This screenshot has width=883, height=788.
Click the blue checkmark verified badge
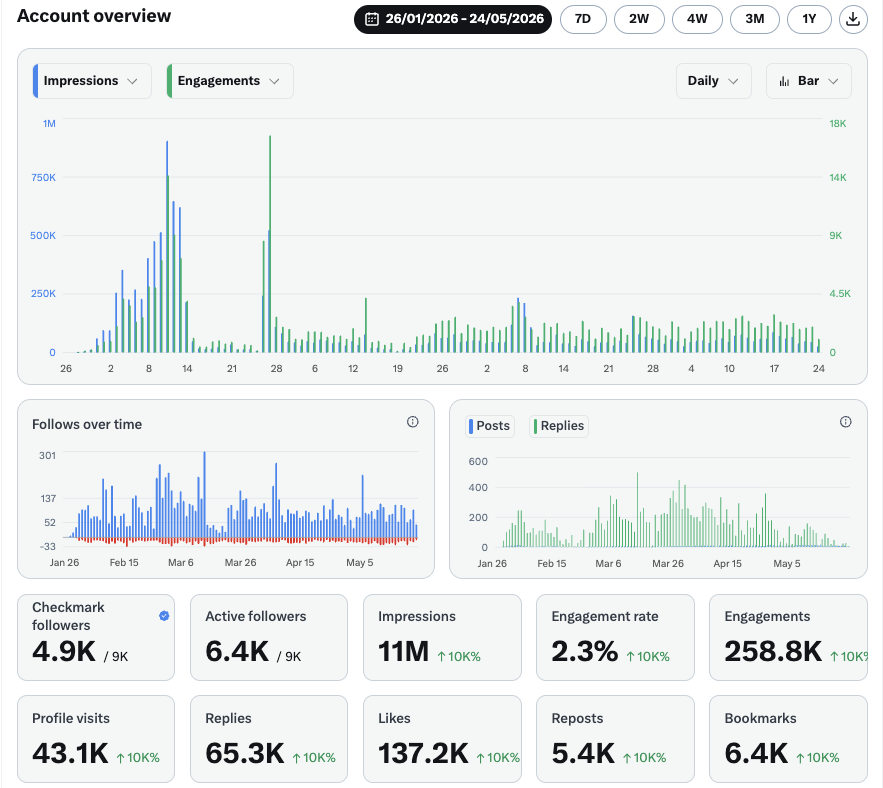click(x=164, y=616)
